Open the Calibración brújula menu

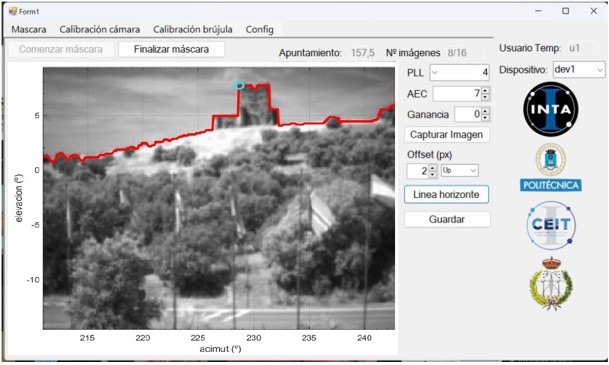(x=193, y=30)
